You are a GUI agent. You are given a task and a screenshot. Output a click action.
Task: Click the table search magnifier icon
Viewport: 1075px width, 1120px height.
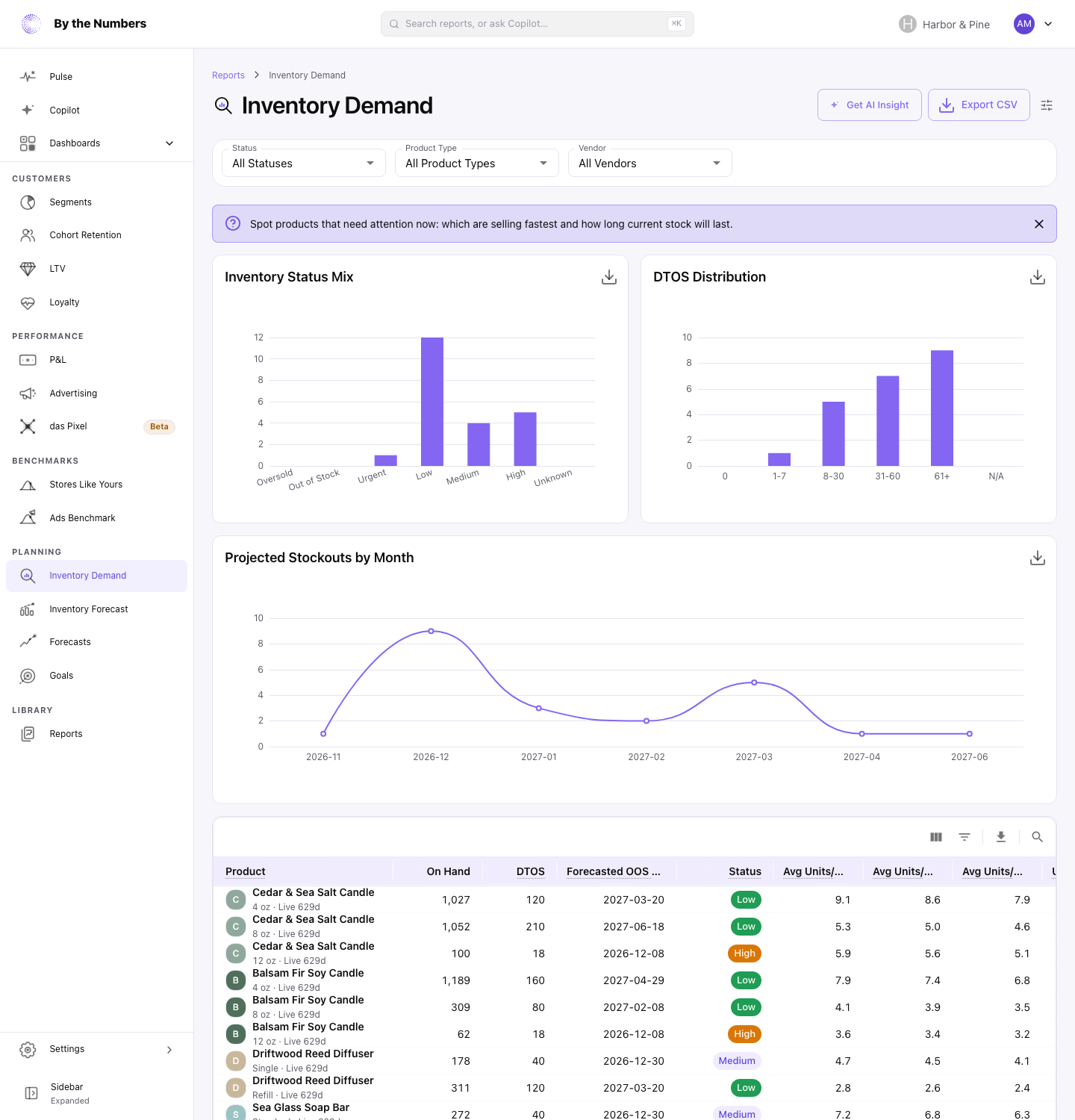pos(1037,837)
